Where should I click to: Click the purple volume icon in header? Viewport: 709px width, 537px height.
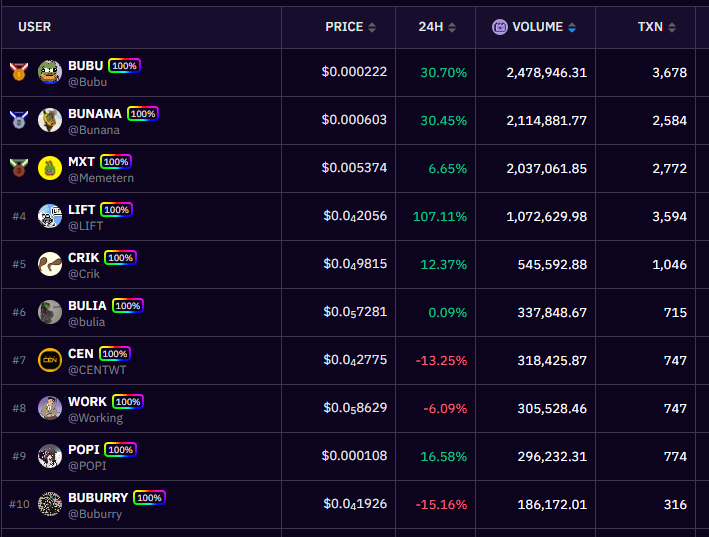click(499, 27)
